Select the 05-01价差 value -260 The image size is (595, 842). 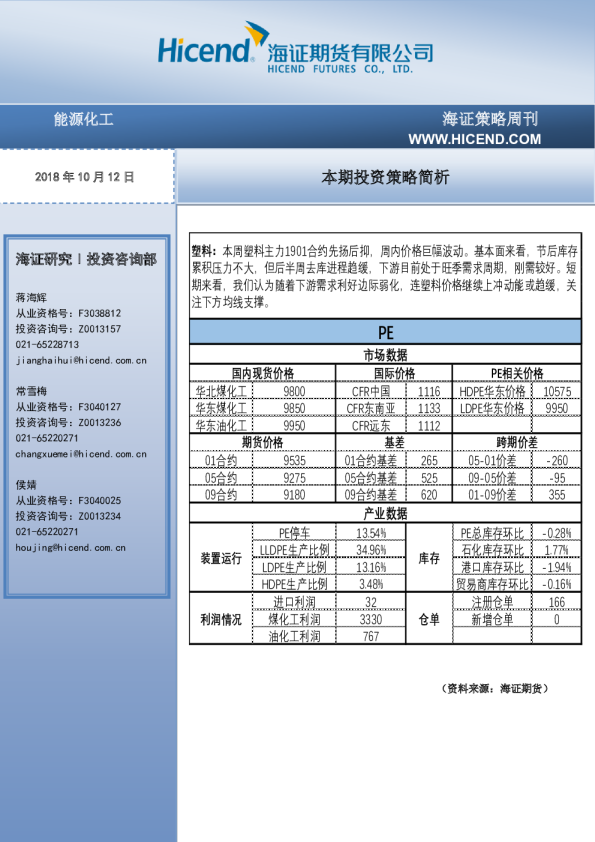tap(557, 460)
